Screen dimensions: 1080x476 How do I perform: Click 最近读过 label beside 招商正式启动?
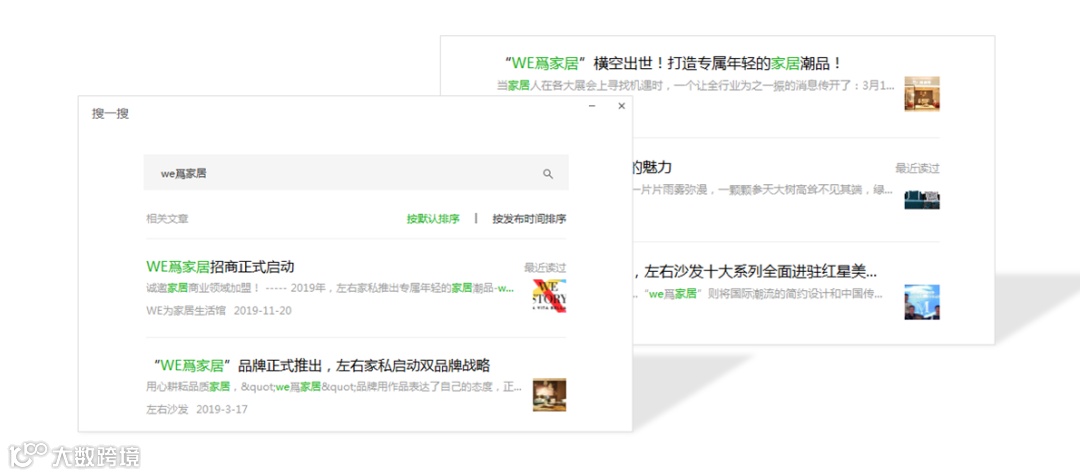[545, 267]
